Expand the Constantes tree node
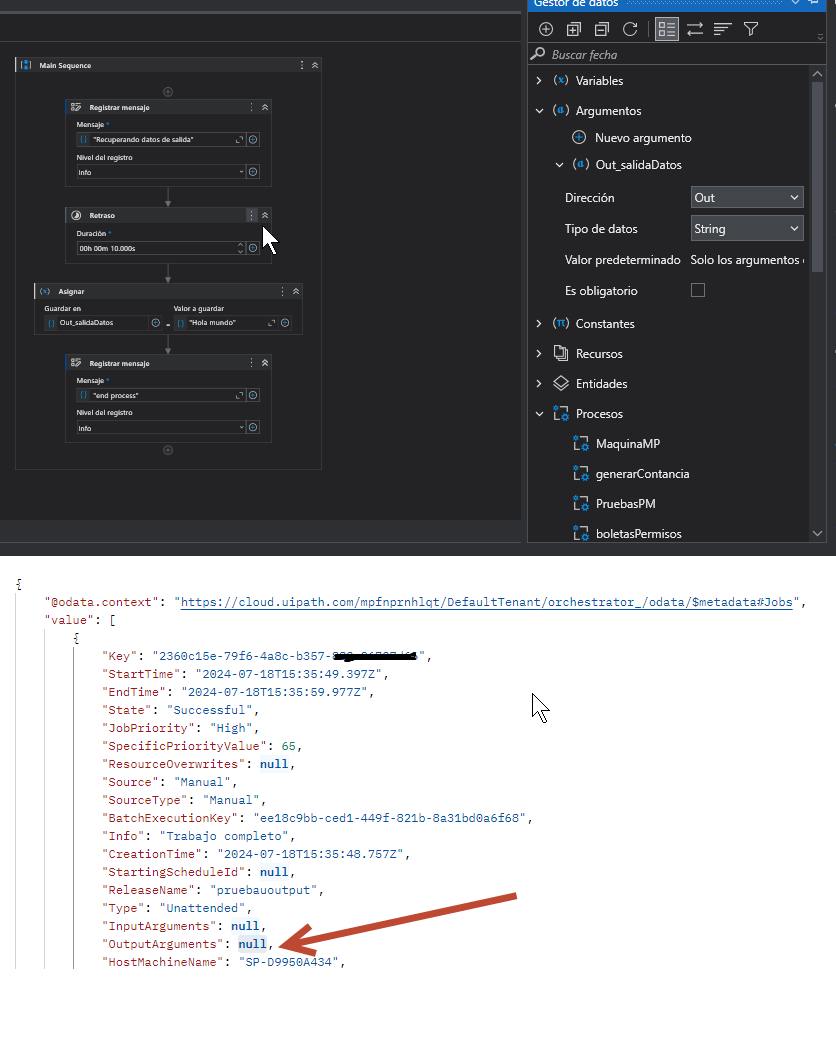Viewport: 836px width, 1044px height. tap(541, 323)
